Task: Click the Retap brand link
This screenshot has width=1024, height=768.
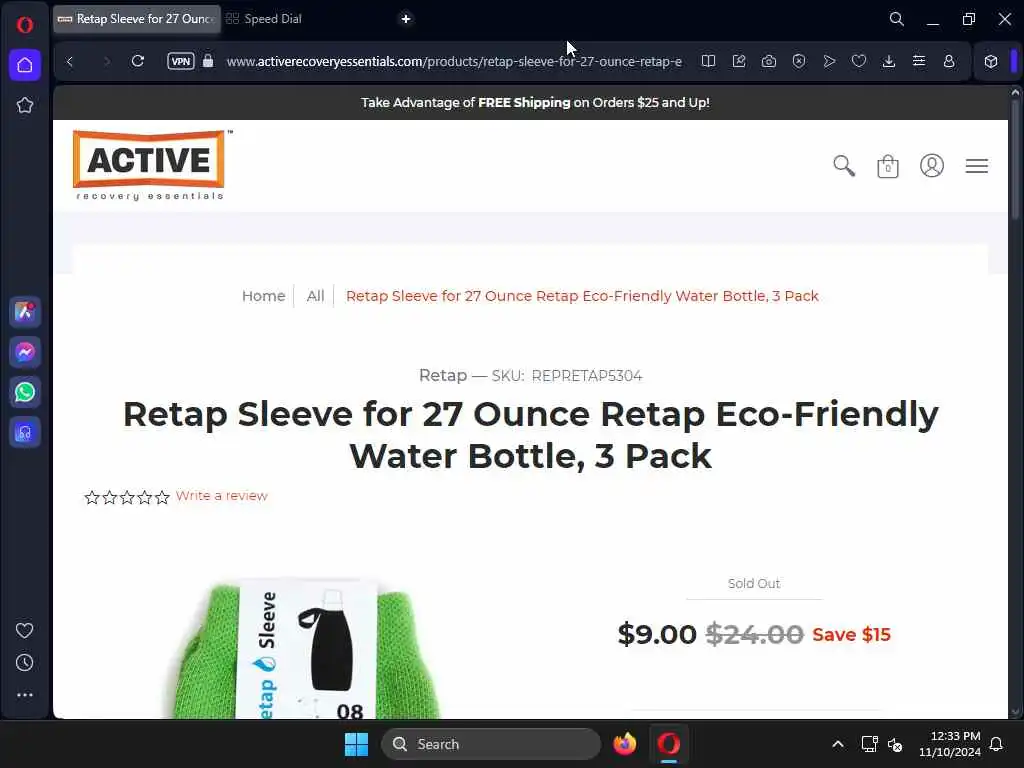Action: [x=443, y=376]
